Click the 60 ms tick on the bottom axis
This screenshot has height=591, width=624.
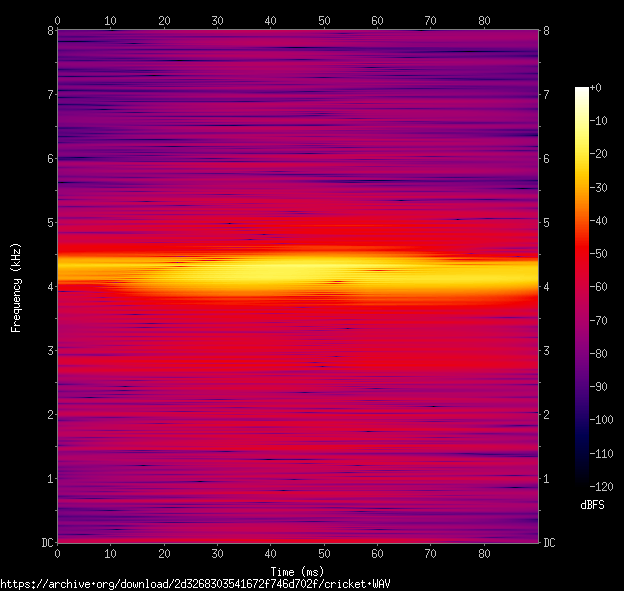(x=376, y=552)
